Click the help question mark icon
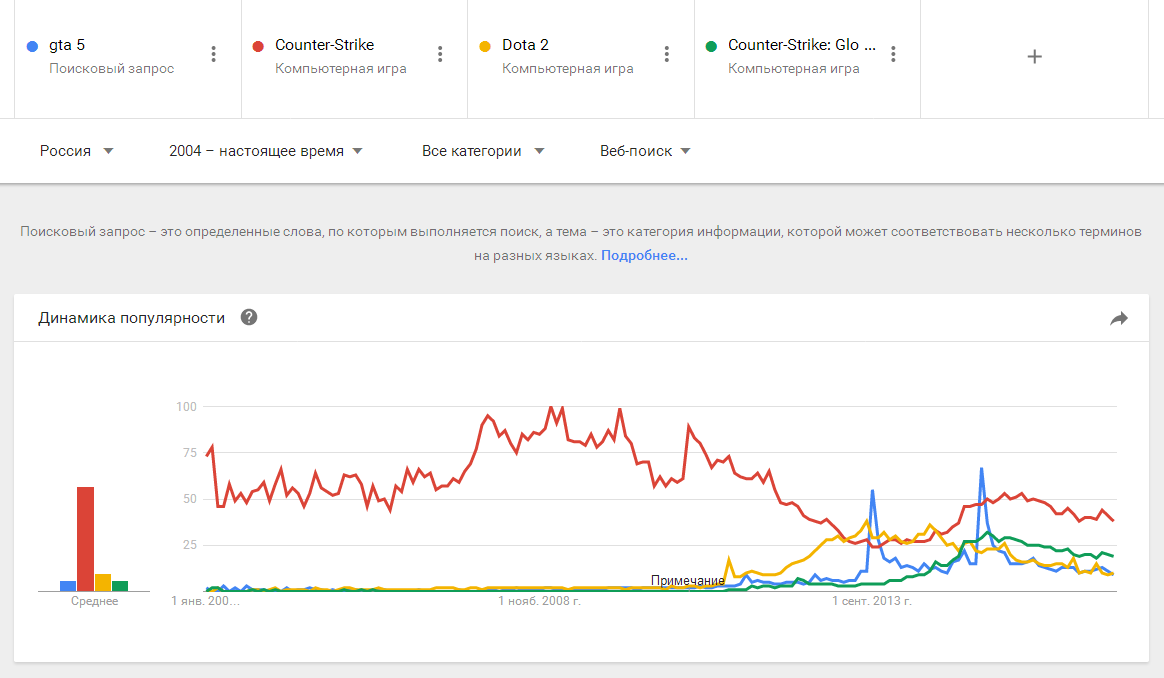This screenshot has width=1164, height=678. click(x=249, y=318)
